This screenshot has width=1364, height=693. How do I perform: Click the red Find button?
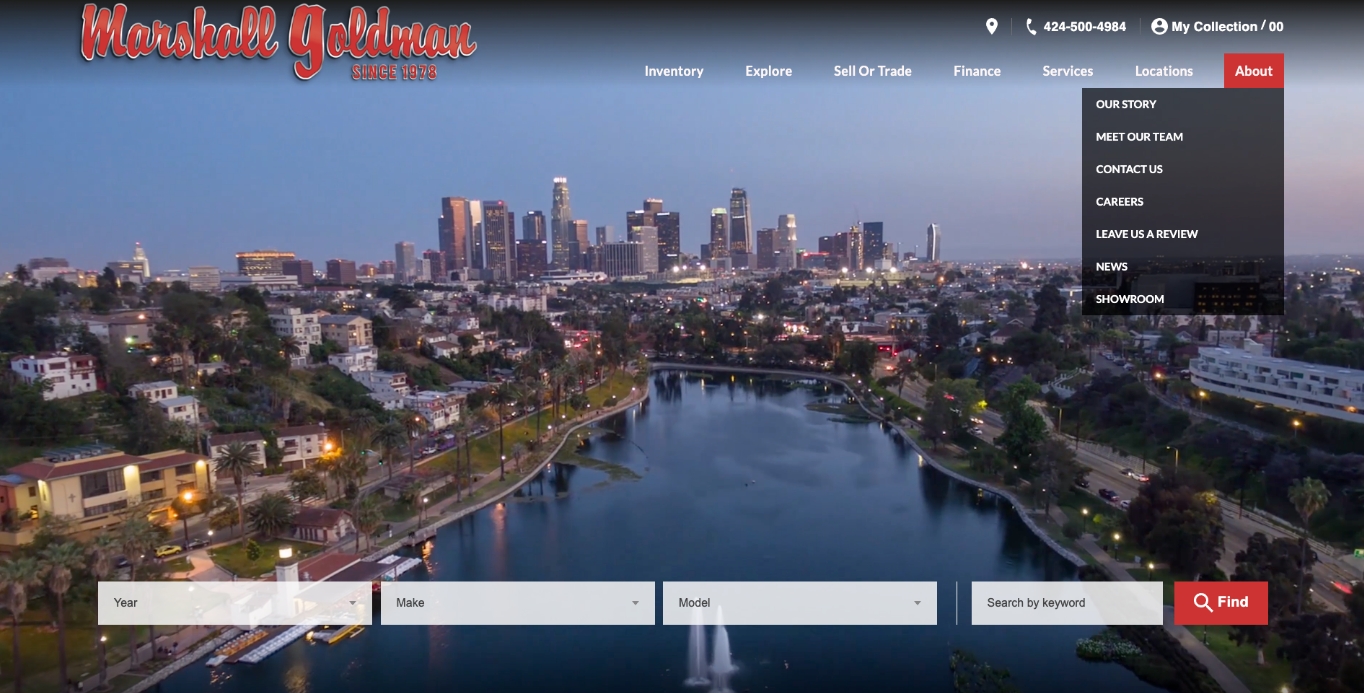1221,603
